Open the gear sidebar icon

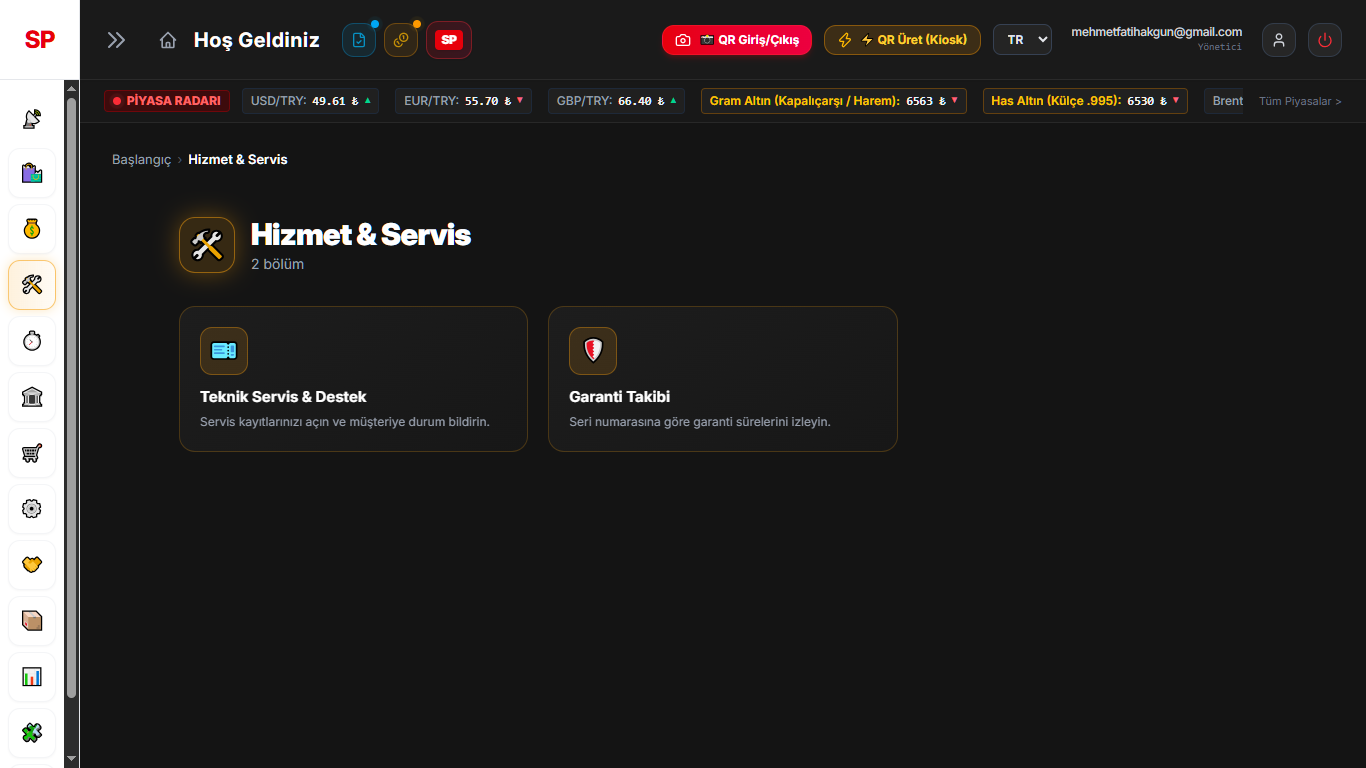(x=32, y=509)
